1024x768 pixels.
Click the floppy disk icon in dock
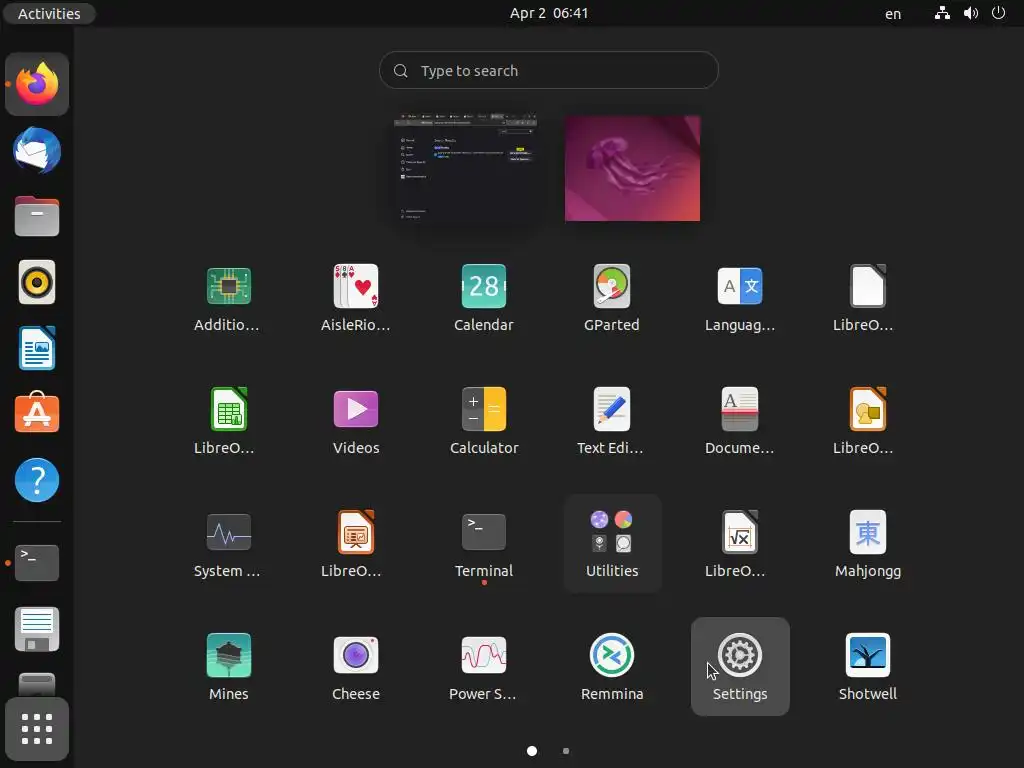coord(37,629)
